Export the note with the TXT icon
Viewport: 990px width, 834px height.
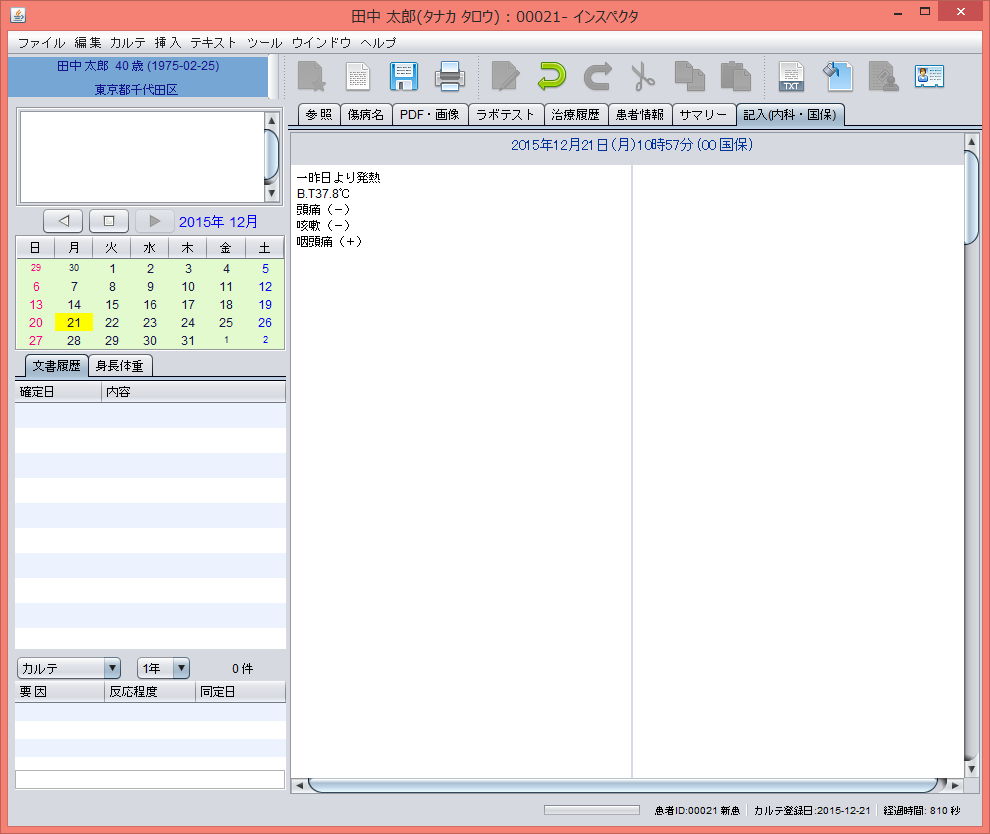click(x=791, y=76)
